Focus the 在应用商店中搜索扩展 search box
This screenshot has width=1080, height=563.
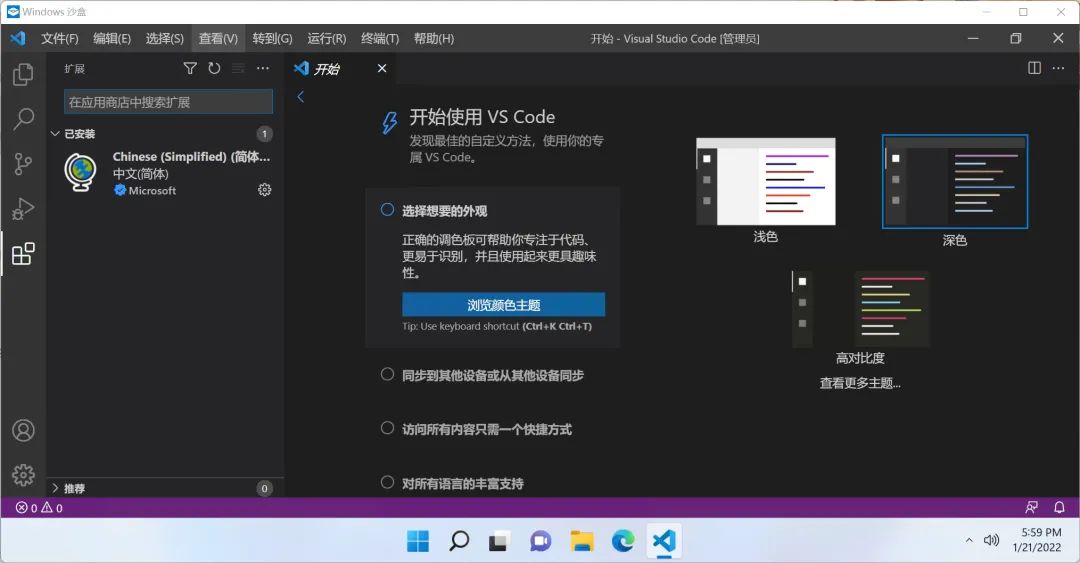169,102
